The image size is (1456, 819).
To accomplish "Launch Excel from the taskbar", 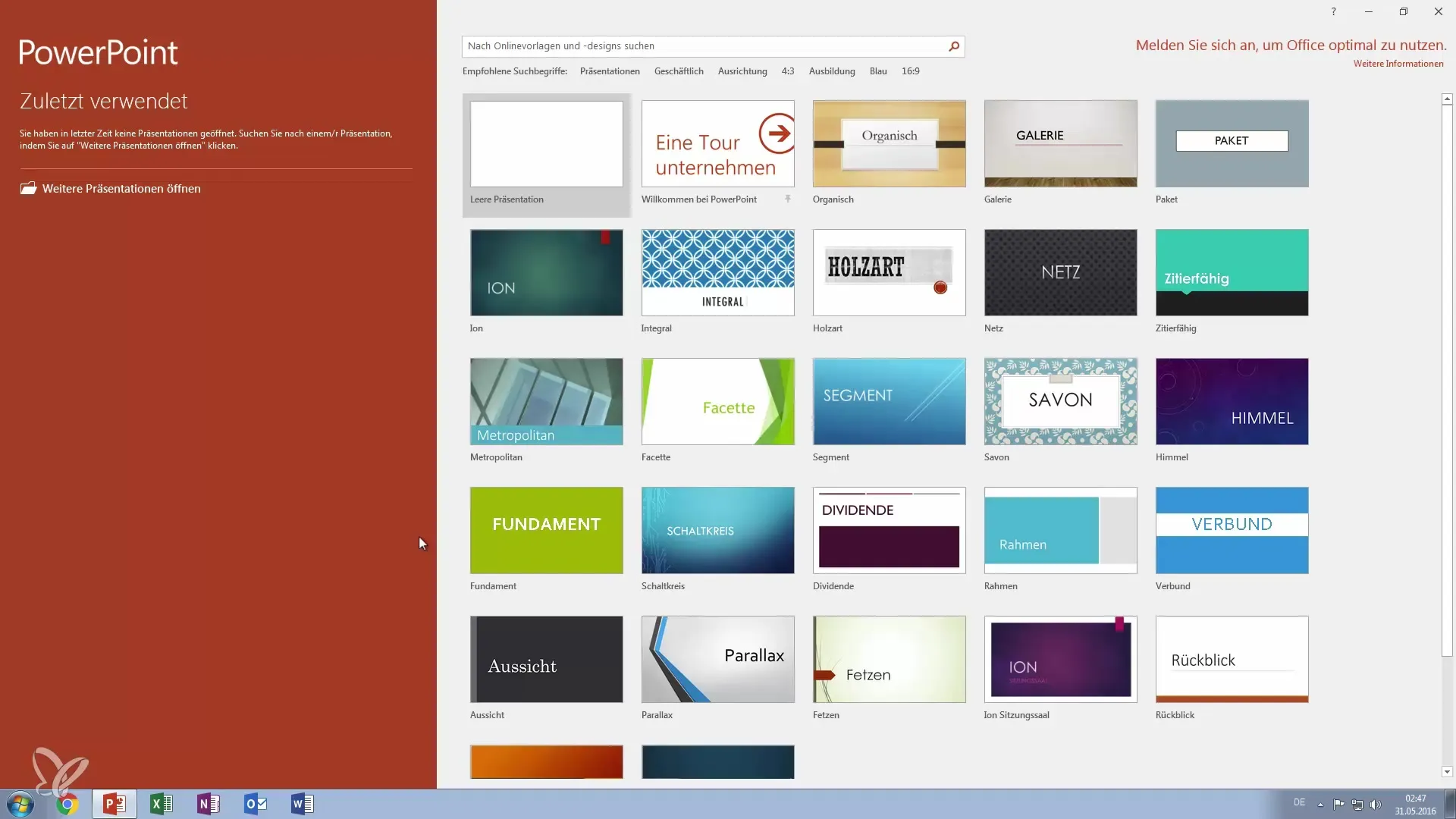I will coord(162,804).
